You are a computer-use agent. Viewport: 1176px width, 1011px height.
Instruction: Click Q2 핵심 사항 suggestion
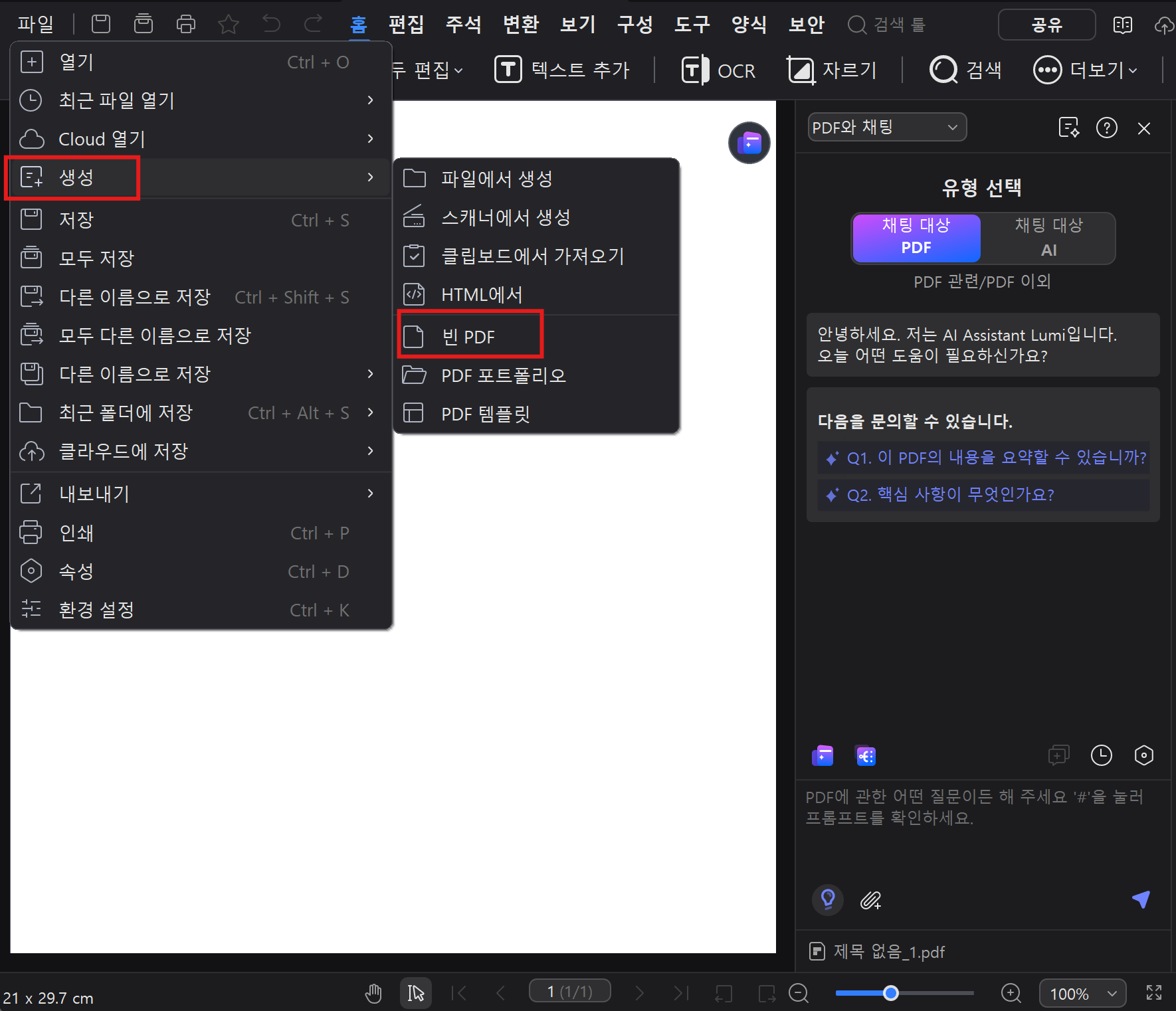click(984, 494)
